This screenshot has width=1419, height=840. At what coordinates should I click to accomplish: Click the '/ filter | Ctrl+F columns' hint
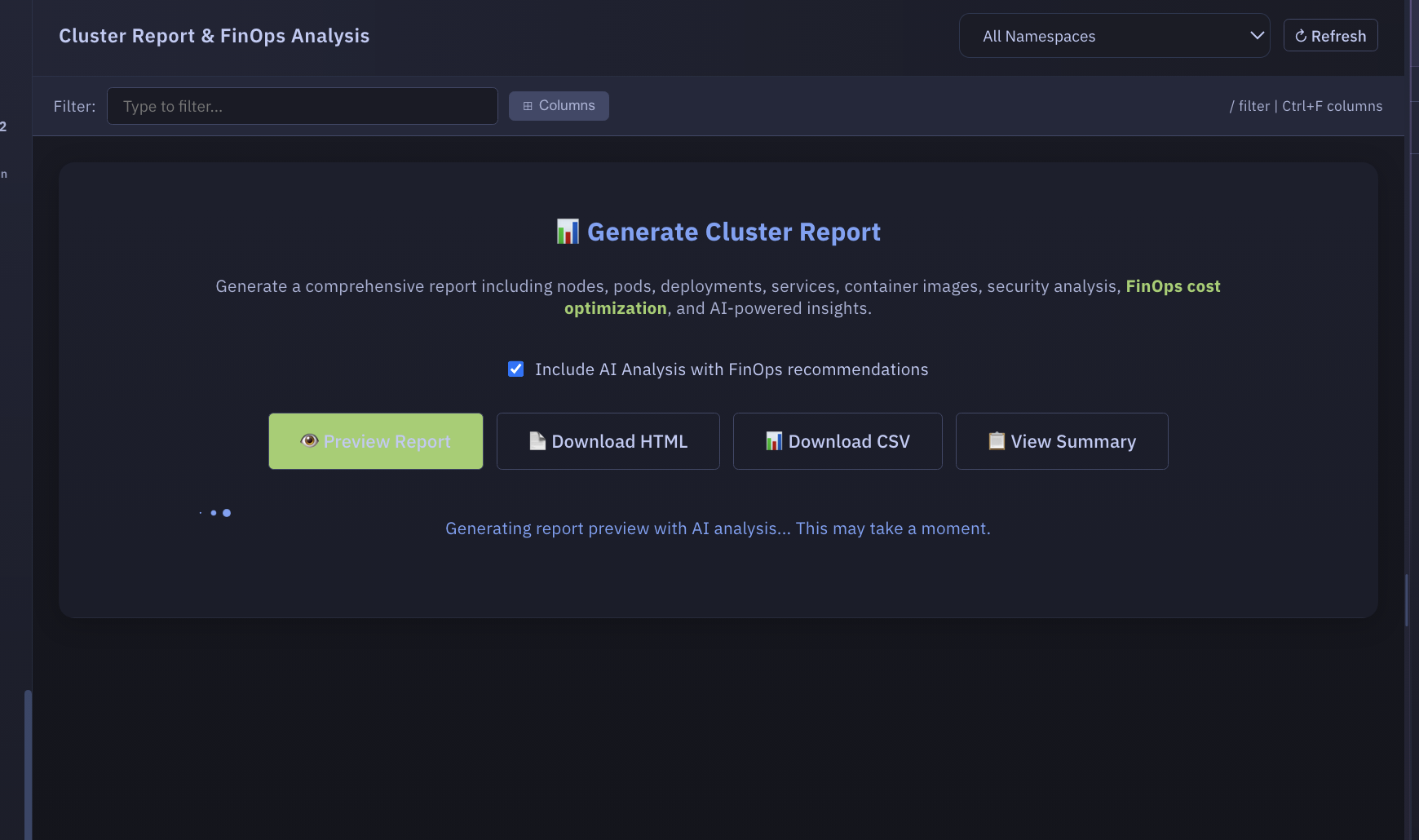[1306, 106]
